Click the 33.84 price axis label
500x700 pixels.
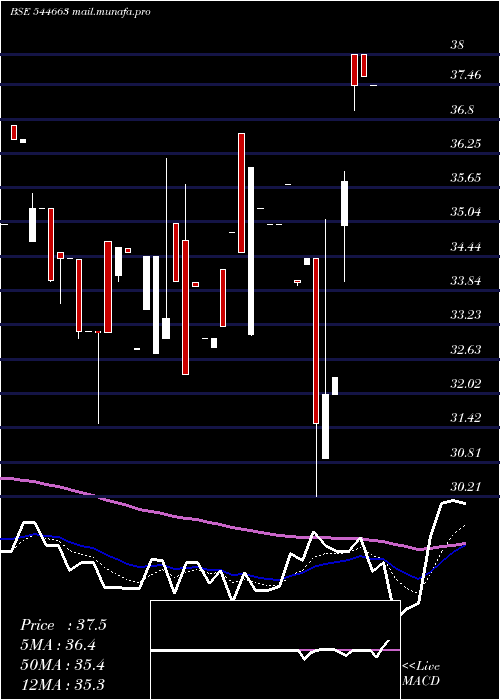(466, 281)
